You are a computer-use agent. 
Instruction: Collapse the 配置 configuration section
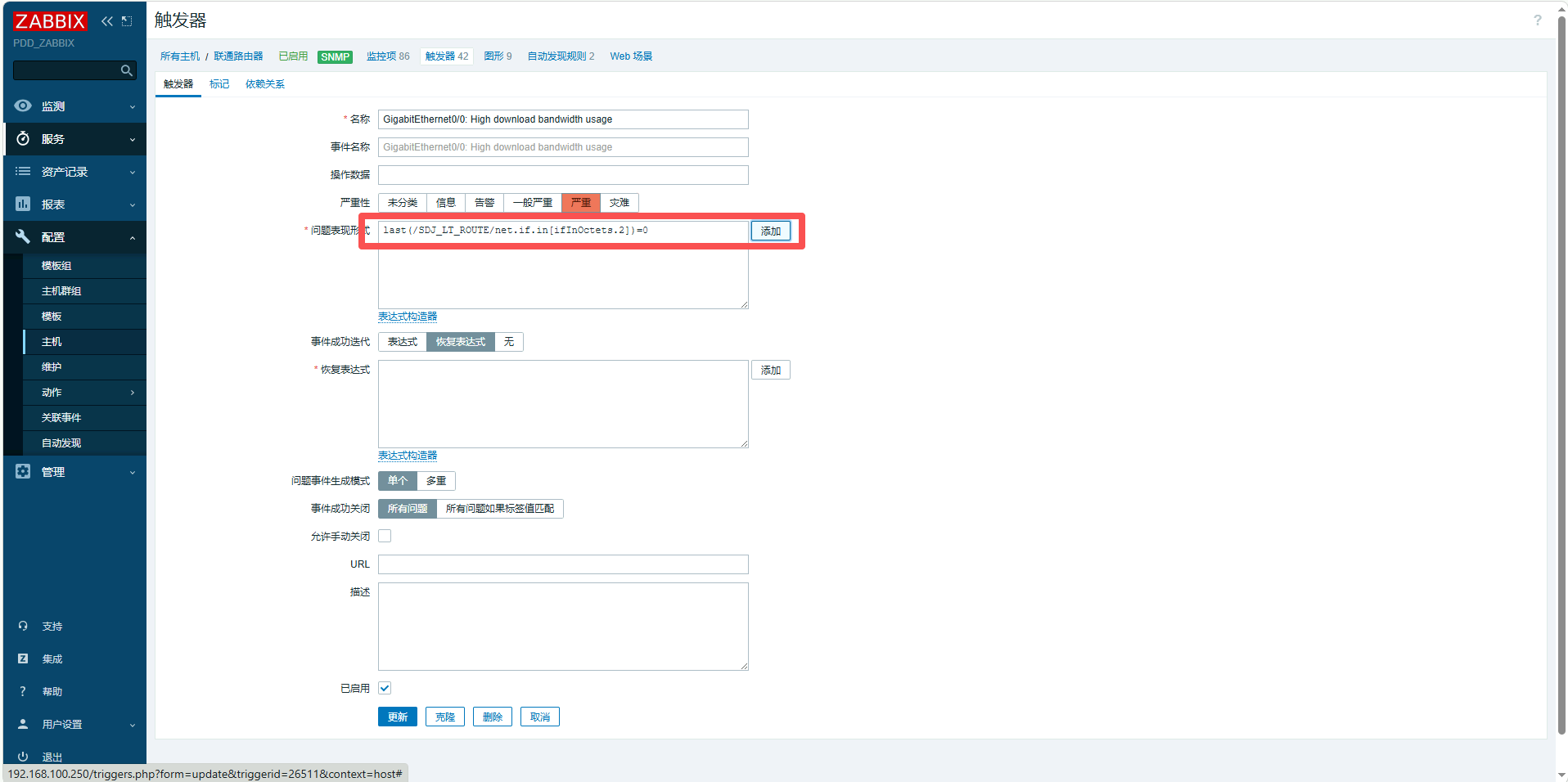pos(132,238)
